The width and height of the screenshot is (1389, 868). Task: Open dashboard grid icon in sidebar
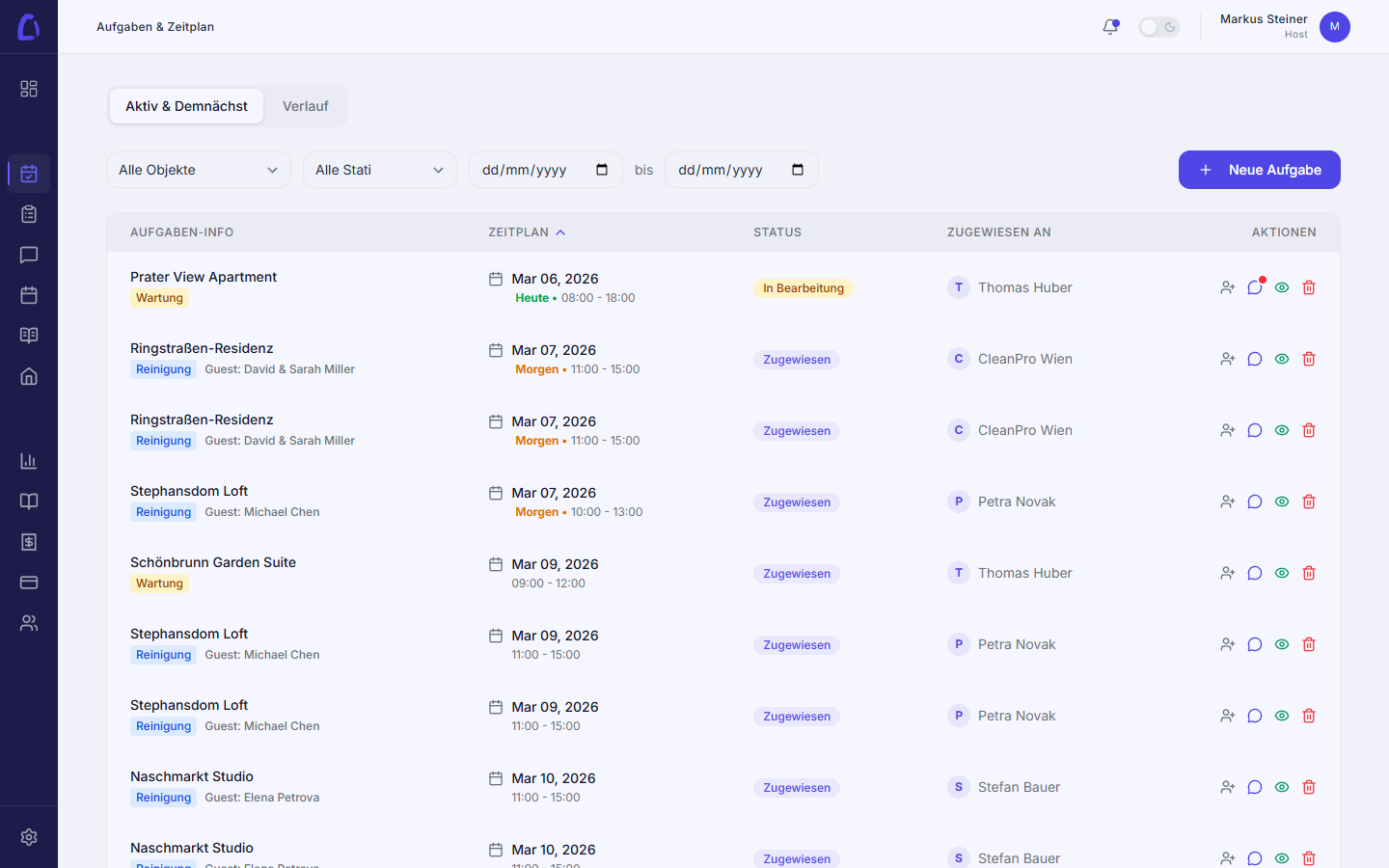pyautogui.click(x=29, y=89)
